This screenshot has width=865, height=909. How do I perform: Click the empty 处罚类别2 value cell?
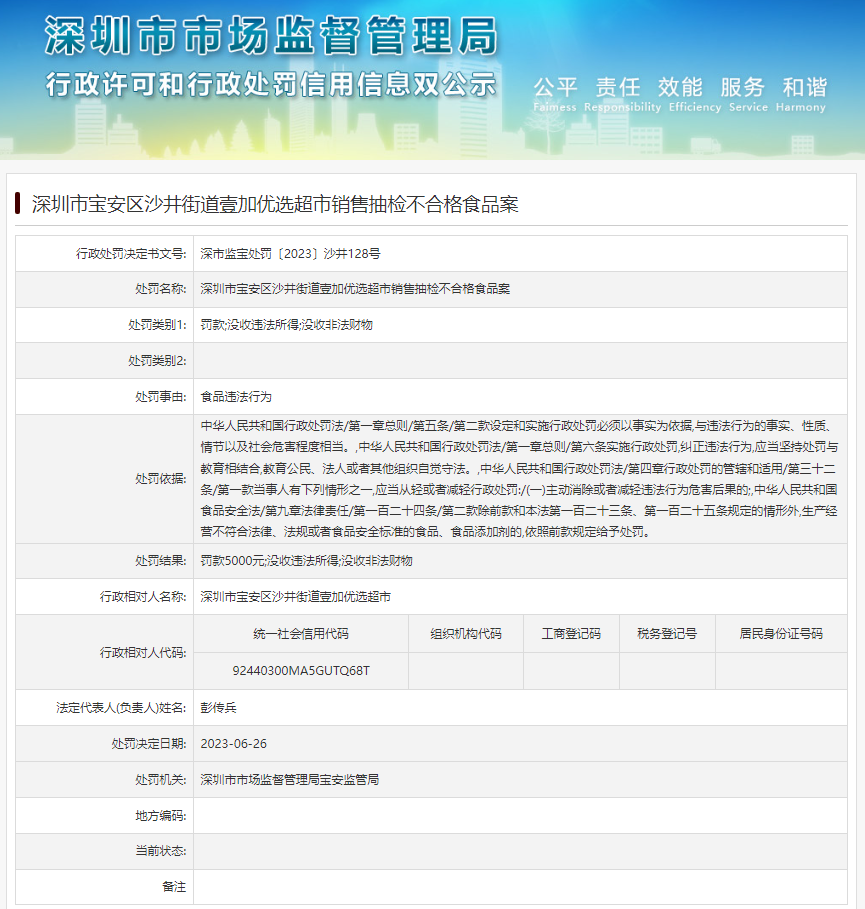(x=520, y=361)
